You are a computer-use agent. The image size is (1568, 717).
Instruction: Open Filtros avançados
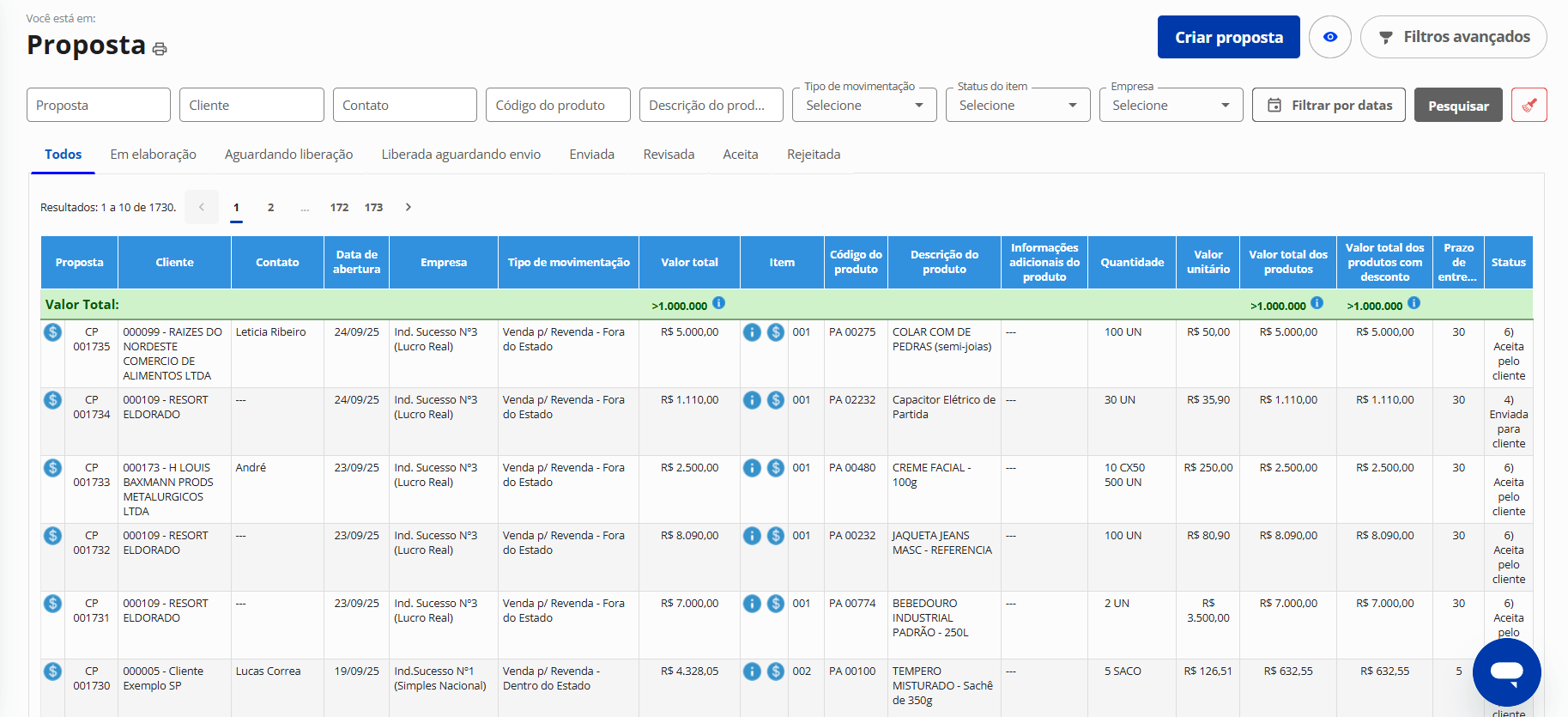click(1453, 37)
